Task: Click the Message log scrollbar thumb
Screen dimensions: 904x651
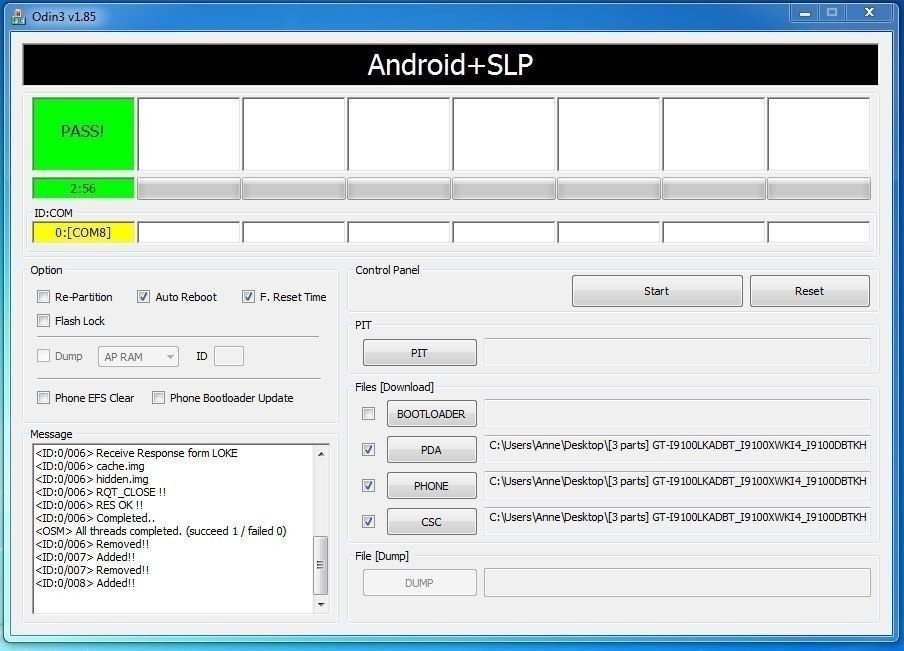Action: (321, 565)
